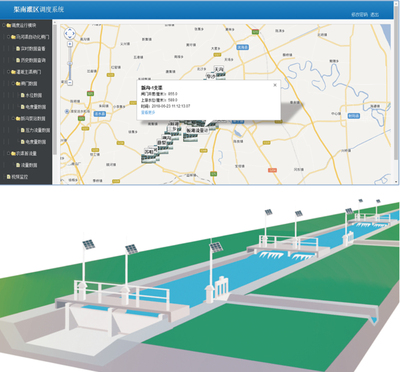The width and height of the screenshot is (400, 372).
Task: Open 历史数据查询 in the sidebar
Action: (33, 60)
